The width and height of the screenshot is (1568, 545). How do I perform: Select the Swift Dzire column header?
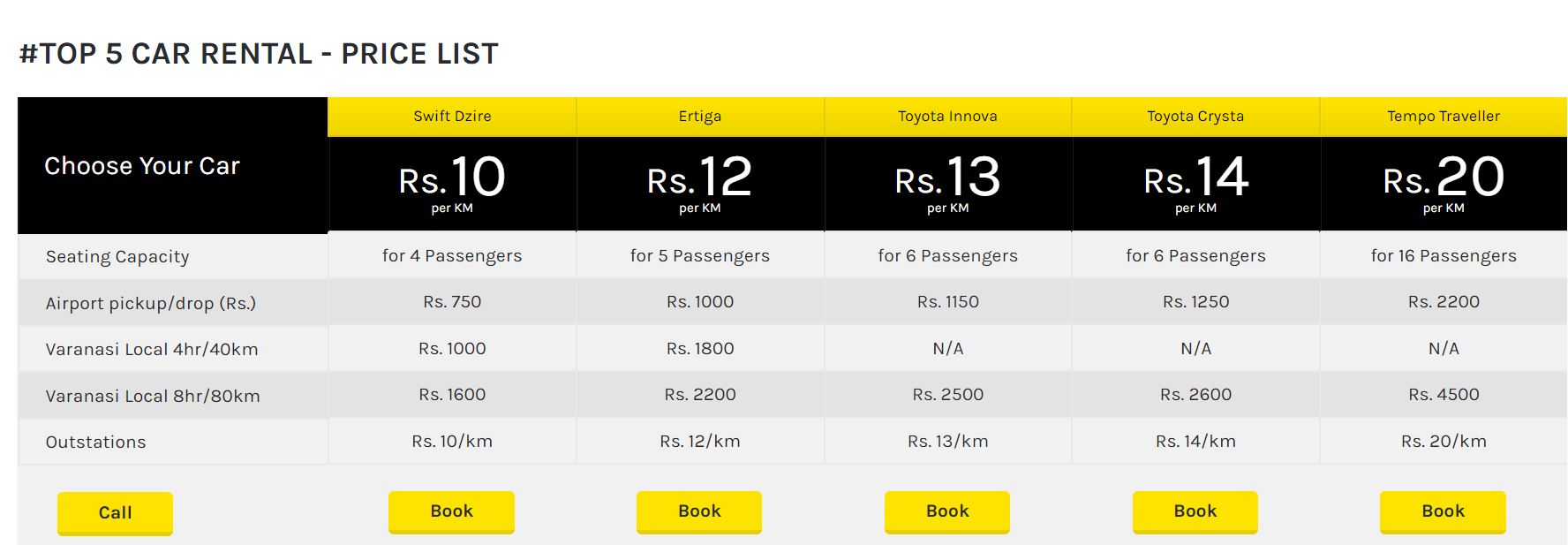pyautogui.click(x=451, y=116)
